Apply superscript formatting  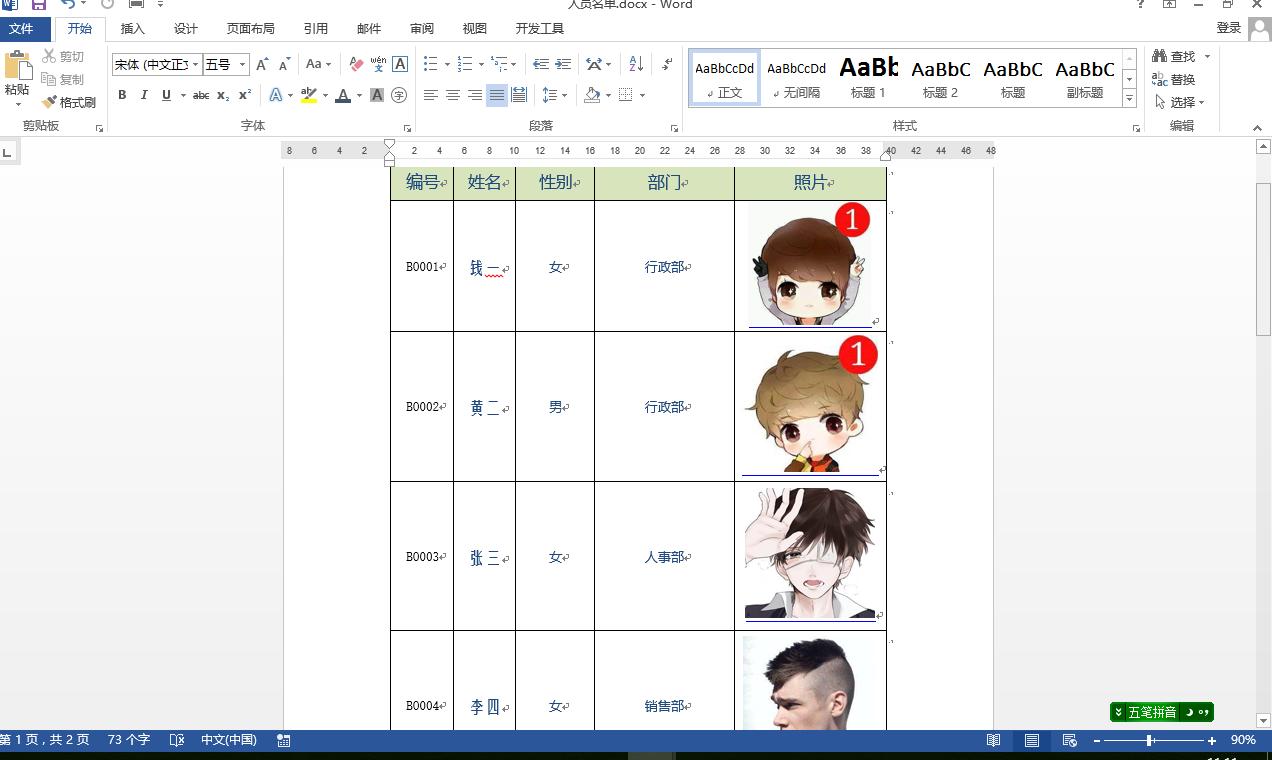click(x=245, y=95)
